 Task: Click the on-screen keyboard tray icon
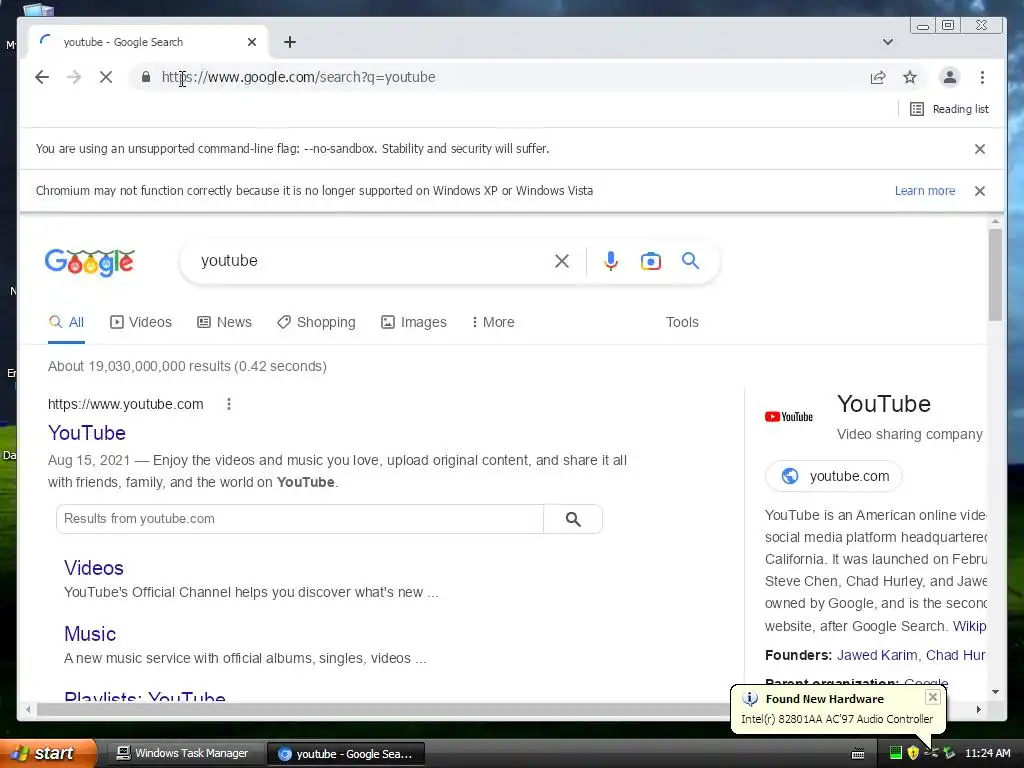pyautogui.click(x=858, y=754)
